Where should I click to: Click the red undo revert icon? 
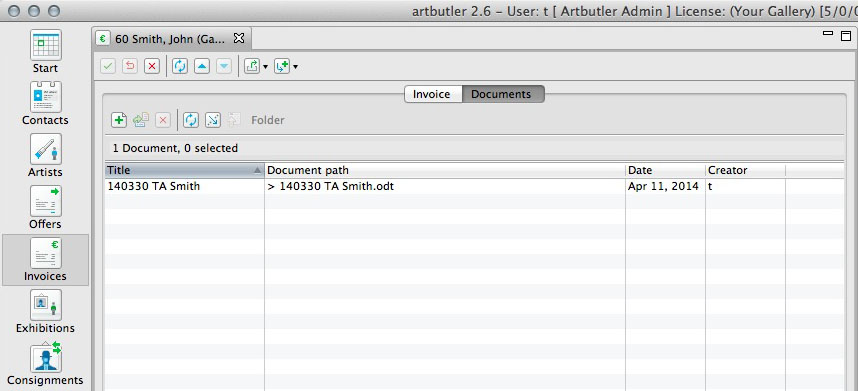pyautogui.click(x=130, y=67)
